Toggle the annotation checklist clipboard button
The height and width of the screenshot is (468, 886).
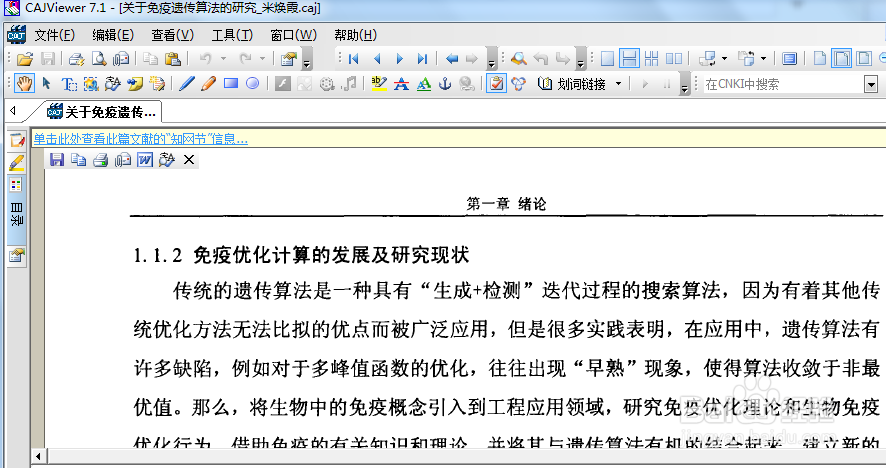point(496,84)
